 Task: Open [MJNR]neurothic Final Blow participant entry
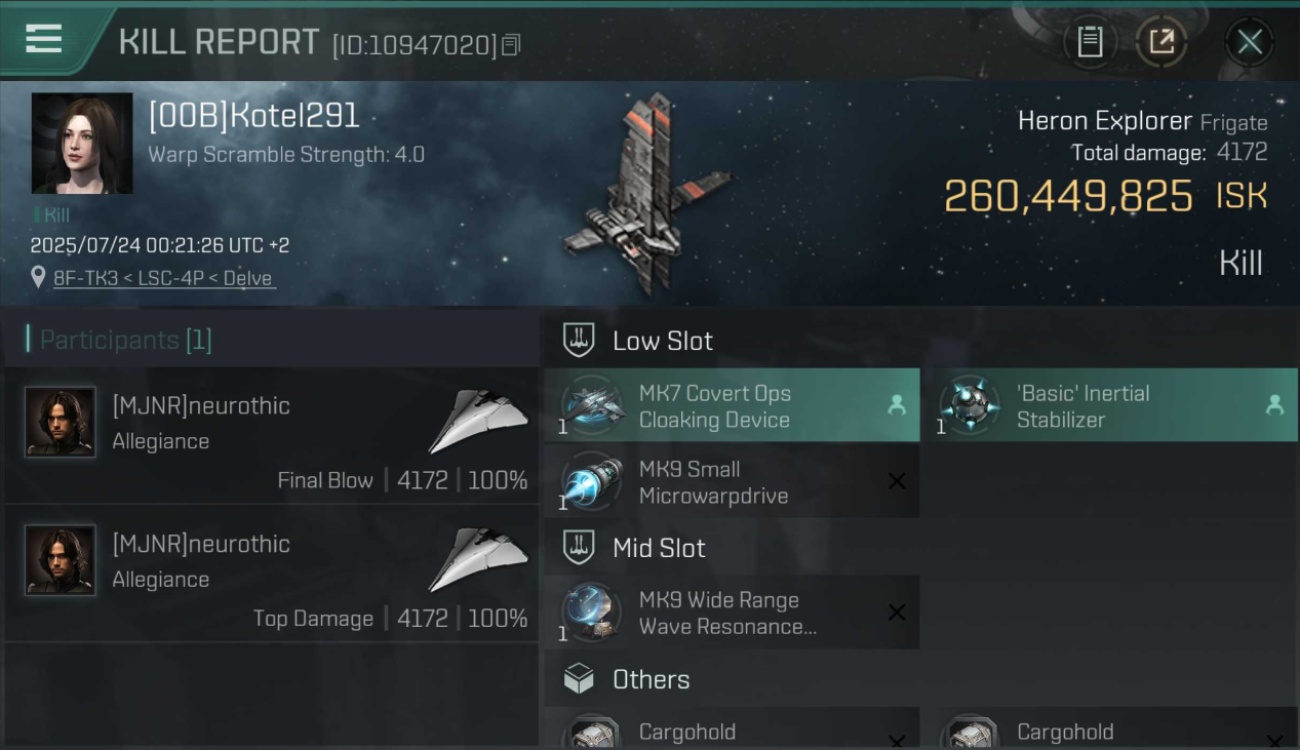271,436
